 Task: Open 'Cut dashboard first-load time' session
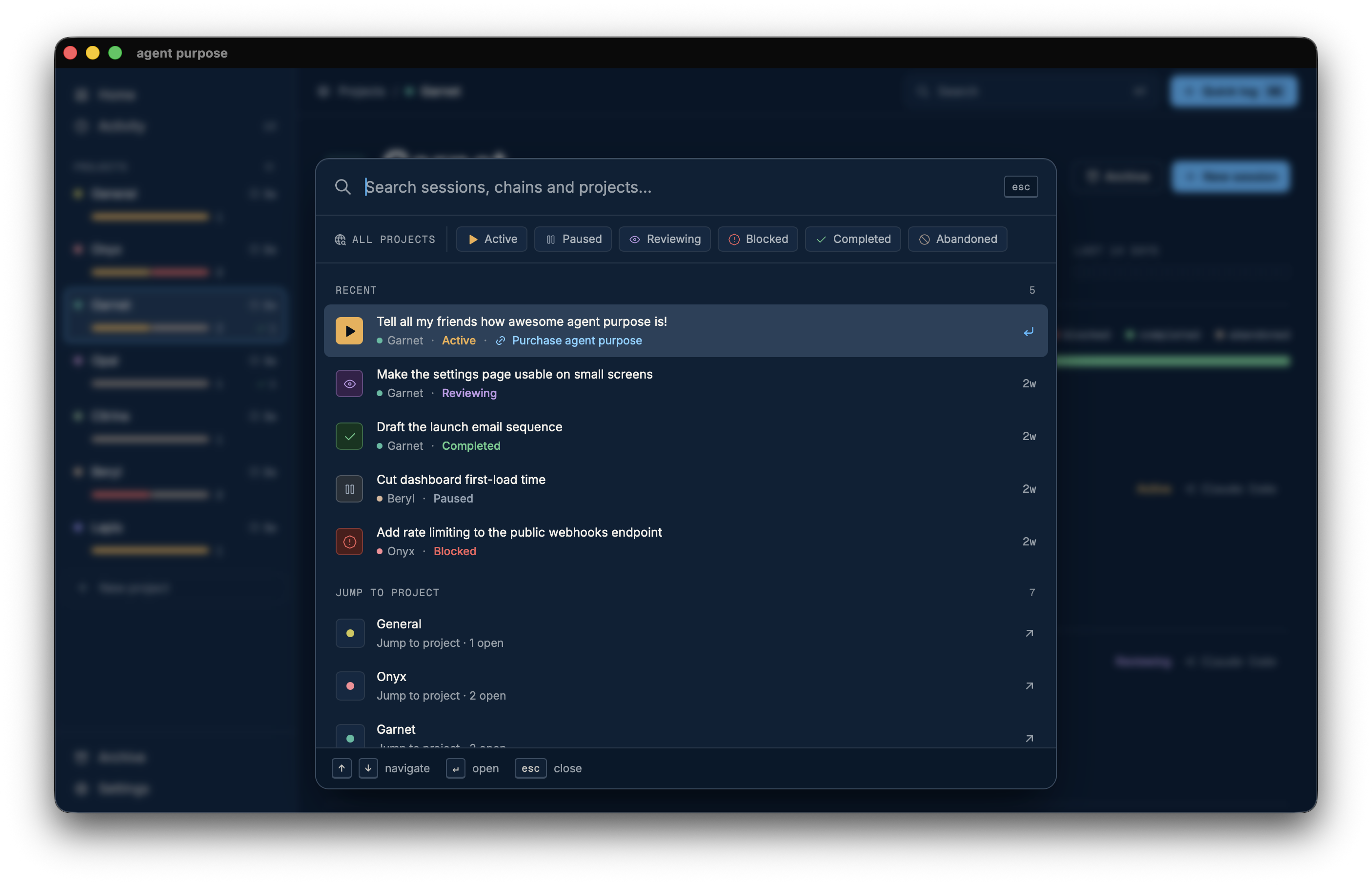tap(686, 489)
